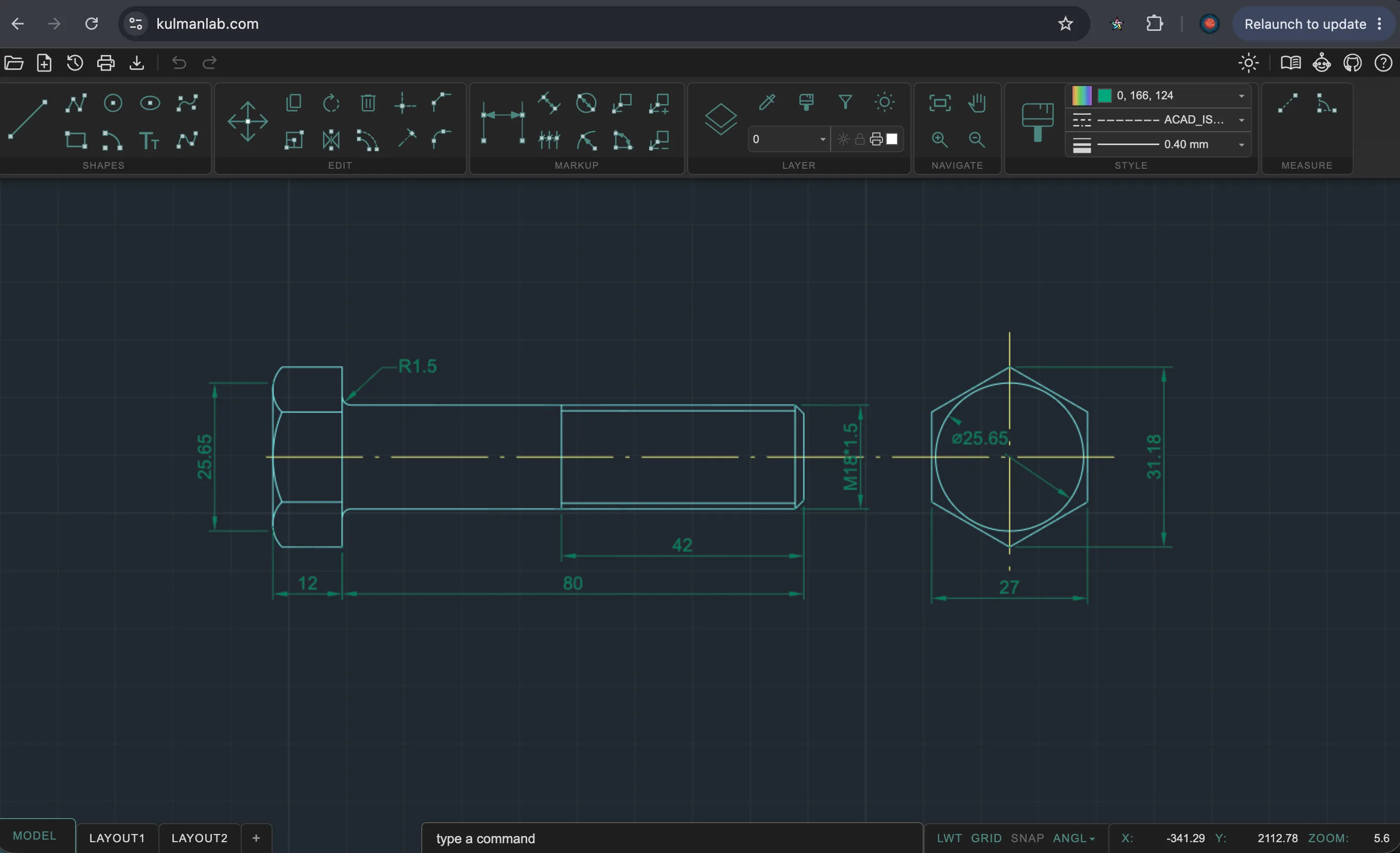Image resolution: width=1400 pixels, height=853 pixels.
Task: Click the layer eyedropper pick tool
Action: (x=767, y=102)
